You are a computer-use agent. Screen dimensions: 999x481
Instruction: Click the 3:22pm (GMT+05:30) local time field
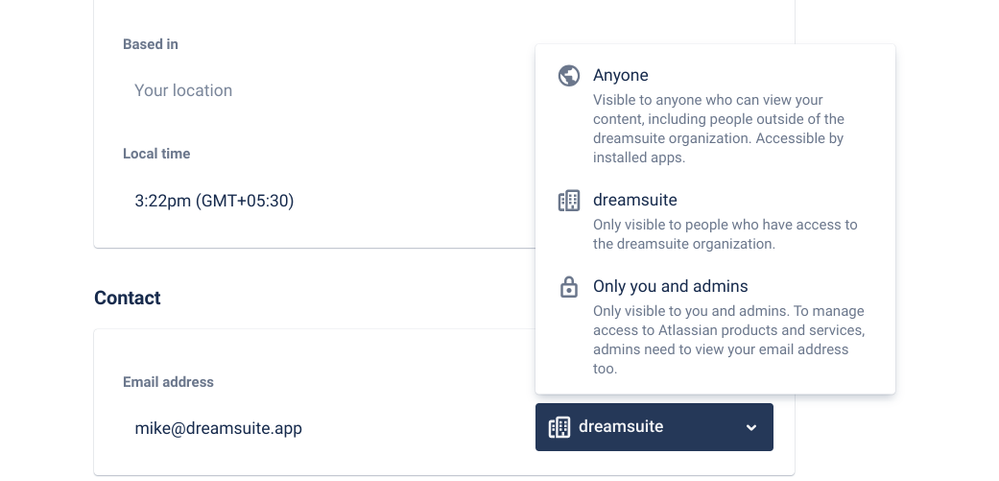coord(215,201)
